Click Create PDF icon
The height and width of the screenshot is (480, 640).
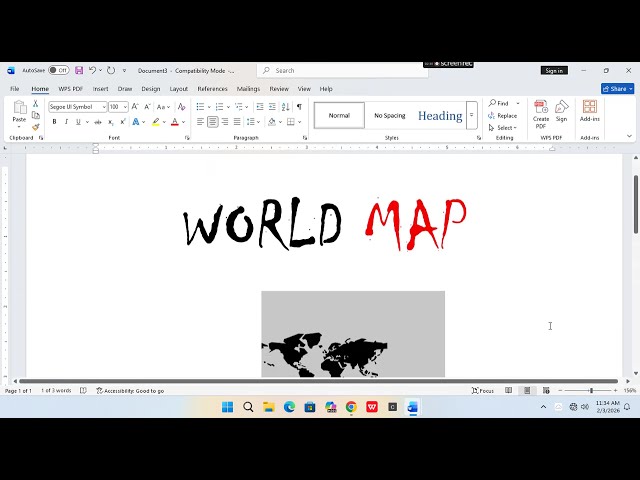[x=541, y=114]
